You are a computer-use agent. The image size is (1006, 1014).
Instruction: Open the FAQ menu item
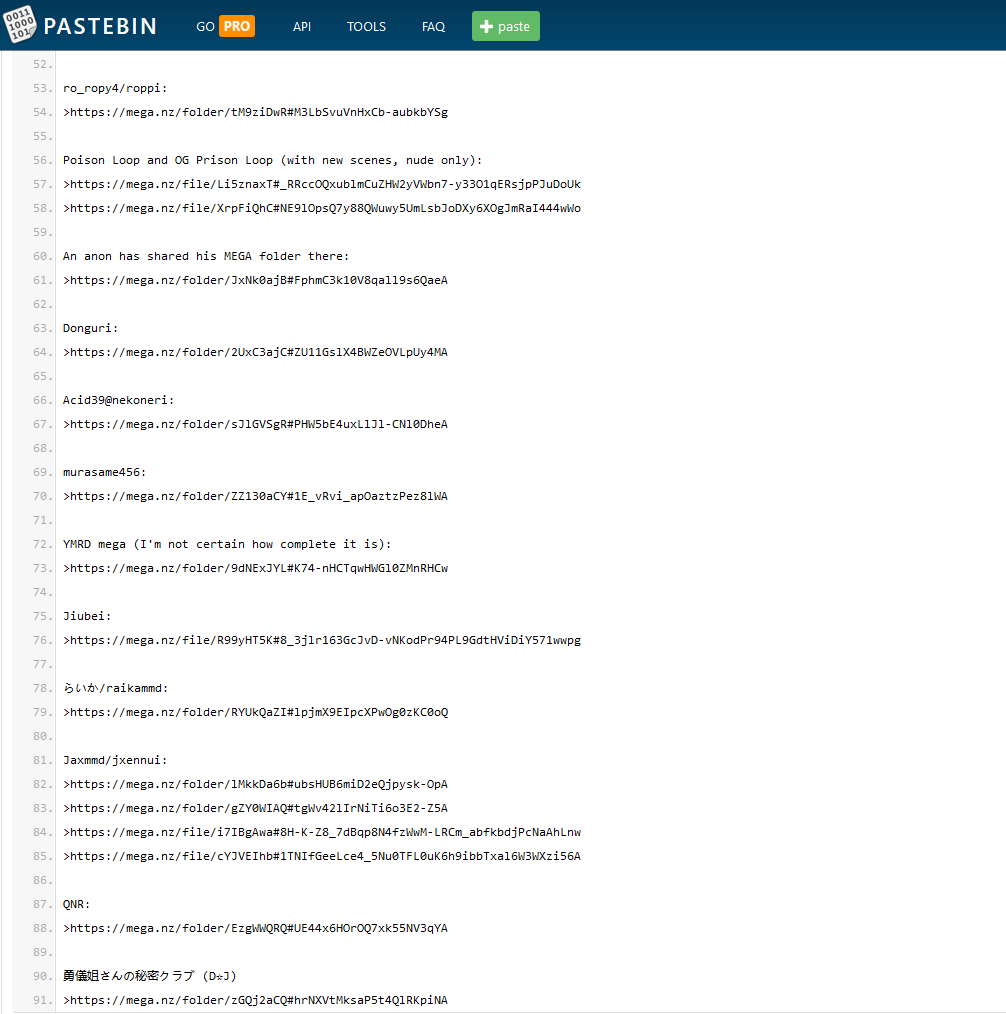[433, 27]
